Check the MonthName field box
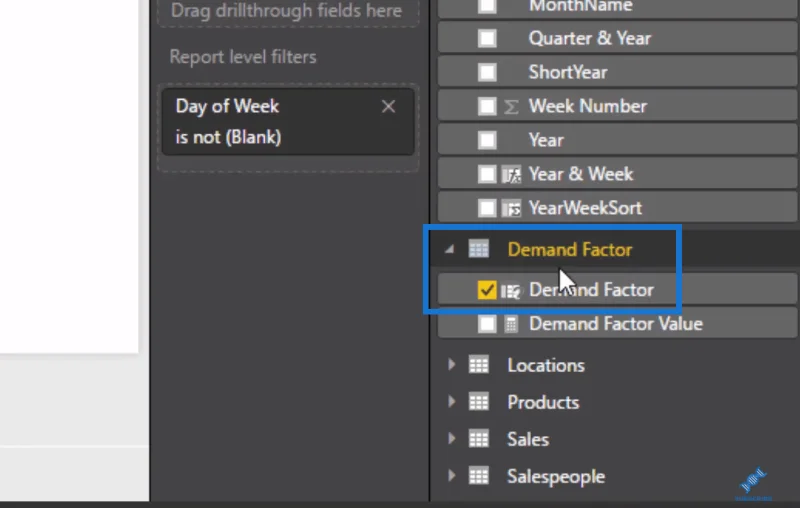The width and height of the screenshot is (800, 508). click(x=487, y=6)
